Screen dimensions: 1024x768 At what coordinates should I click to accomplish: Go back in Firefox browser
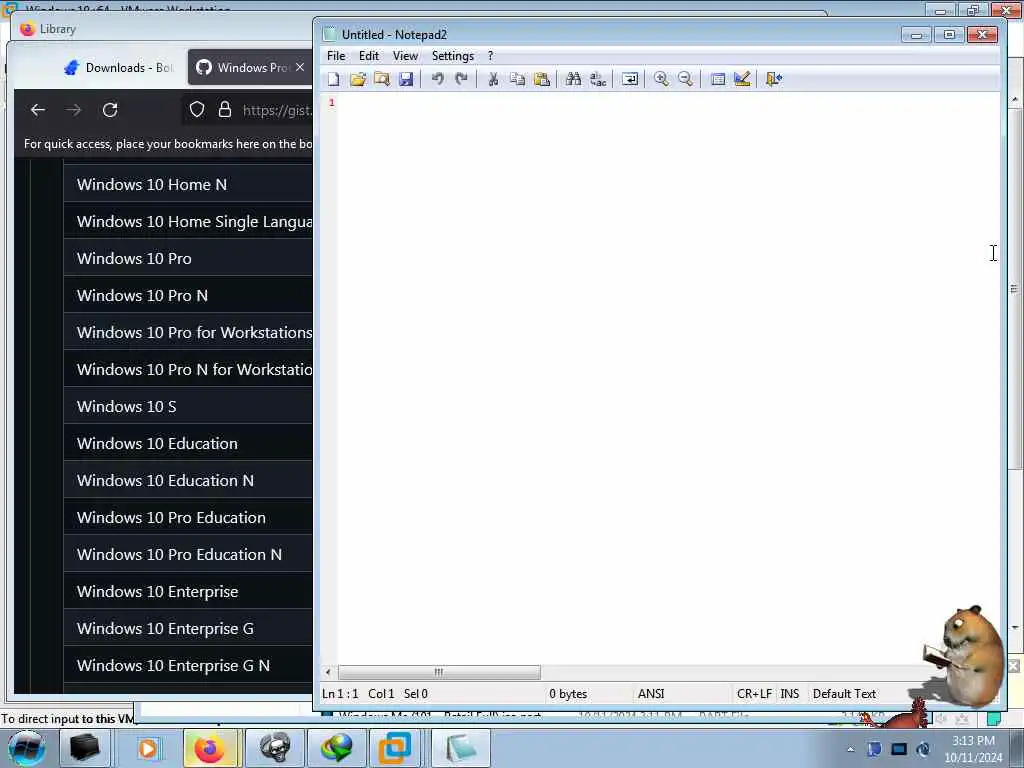pyautogui.click(x=38, y=110)
